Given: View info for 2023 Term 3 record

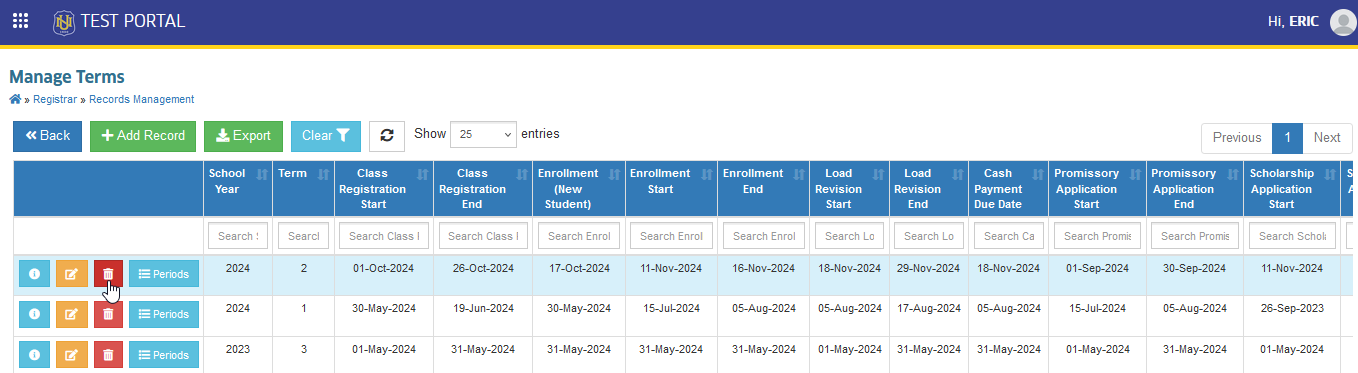Looking at the screenshot, I should (34, 354).
